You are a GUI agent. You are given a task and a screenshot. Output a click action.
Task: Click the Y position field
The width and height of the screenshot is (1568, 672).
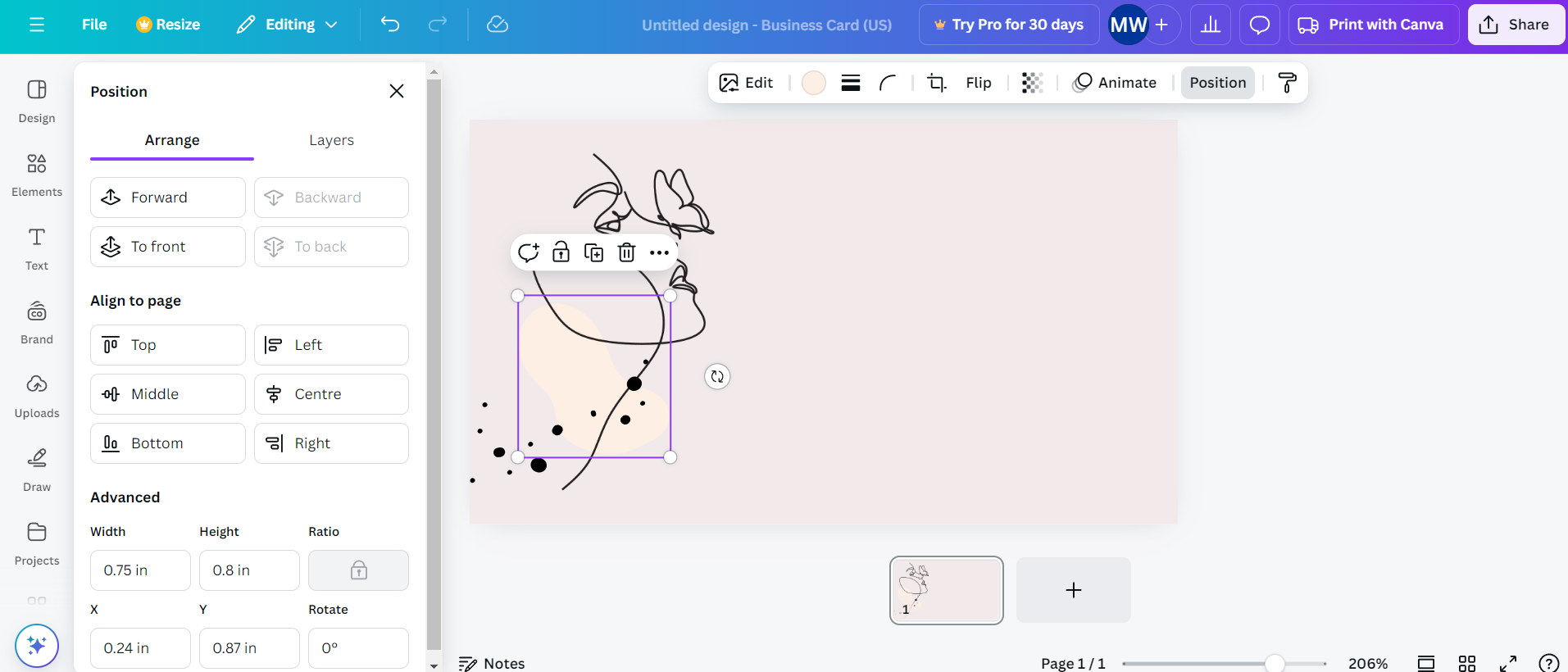pos(249,648)
